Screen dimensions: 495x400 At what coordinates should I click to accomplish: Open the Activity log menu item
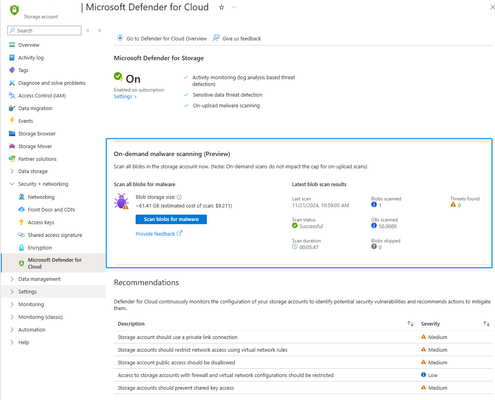coord(31,58)
